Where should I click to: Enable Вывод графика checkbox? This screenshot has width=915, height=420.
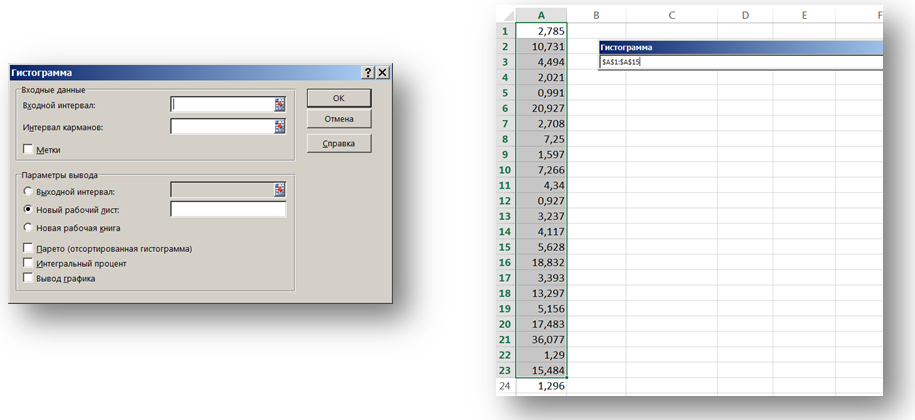pos(27,278)
